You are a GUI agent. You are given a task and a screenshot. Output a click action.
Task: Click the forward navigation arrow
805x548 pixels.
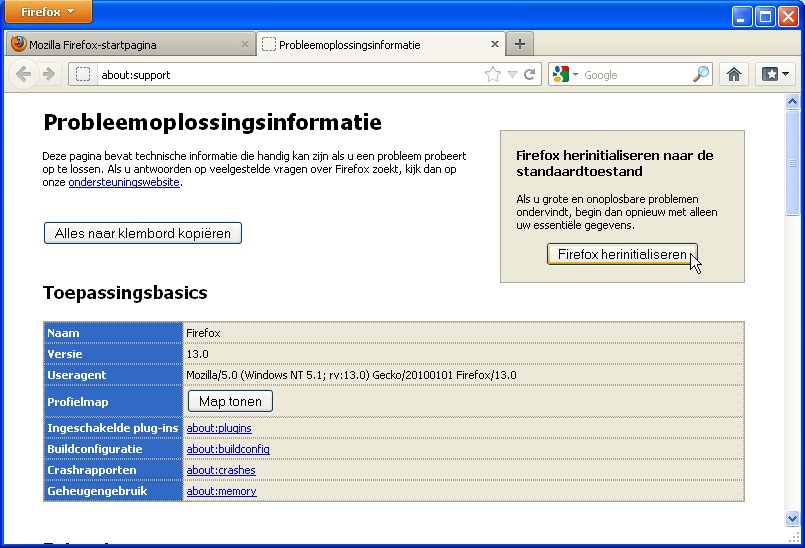coord(48,74)
